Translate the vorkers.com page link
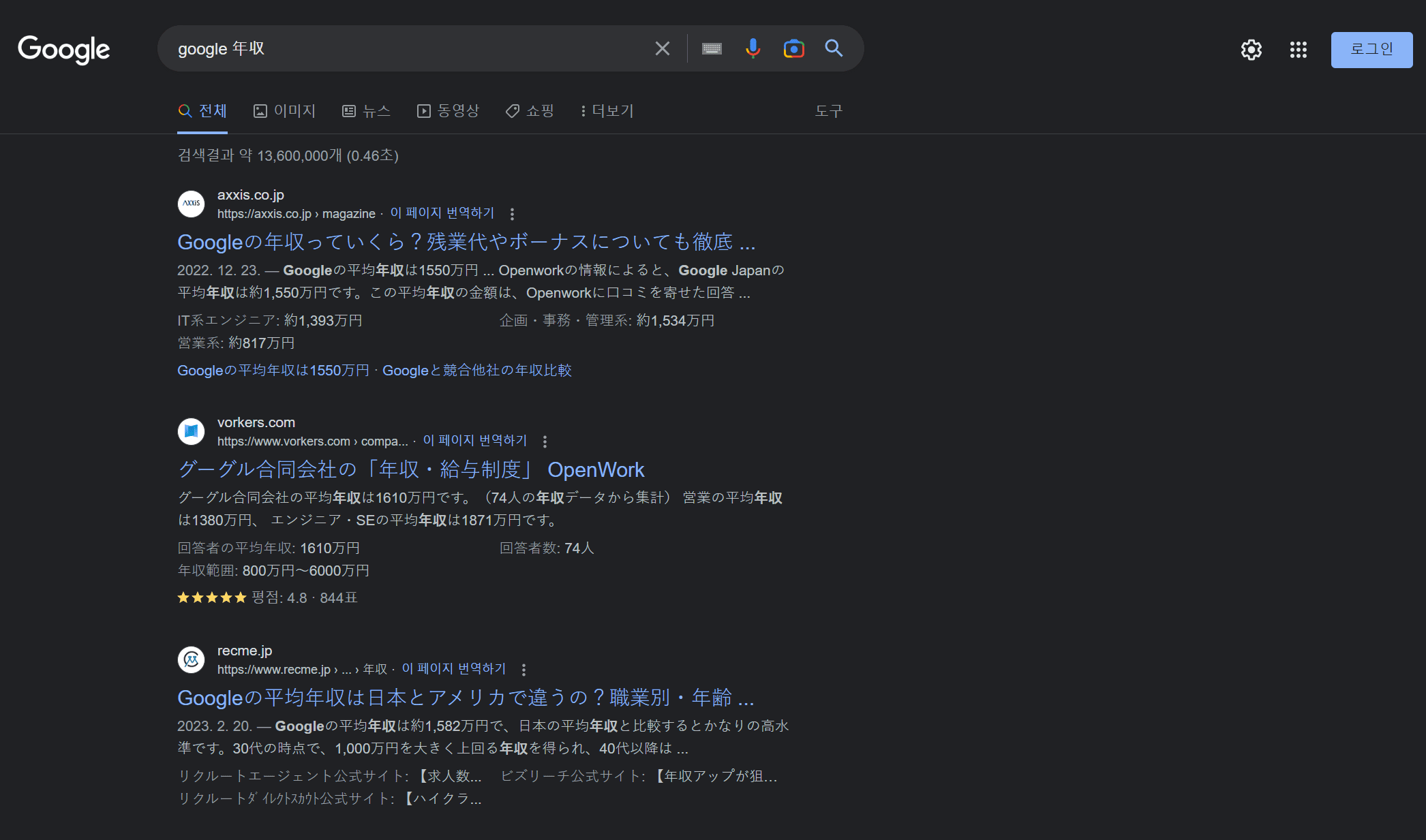 475,441
